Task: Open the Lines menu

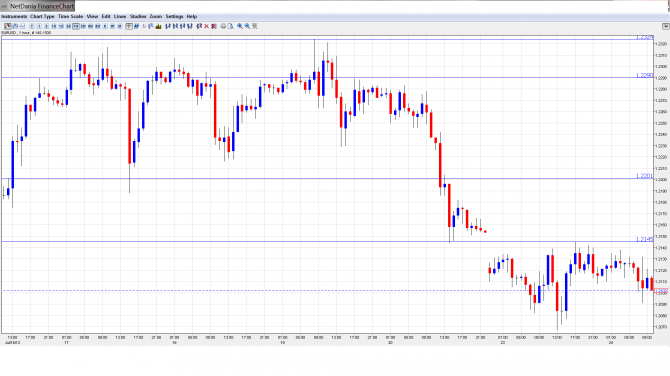Action: tap(120, 16)
